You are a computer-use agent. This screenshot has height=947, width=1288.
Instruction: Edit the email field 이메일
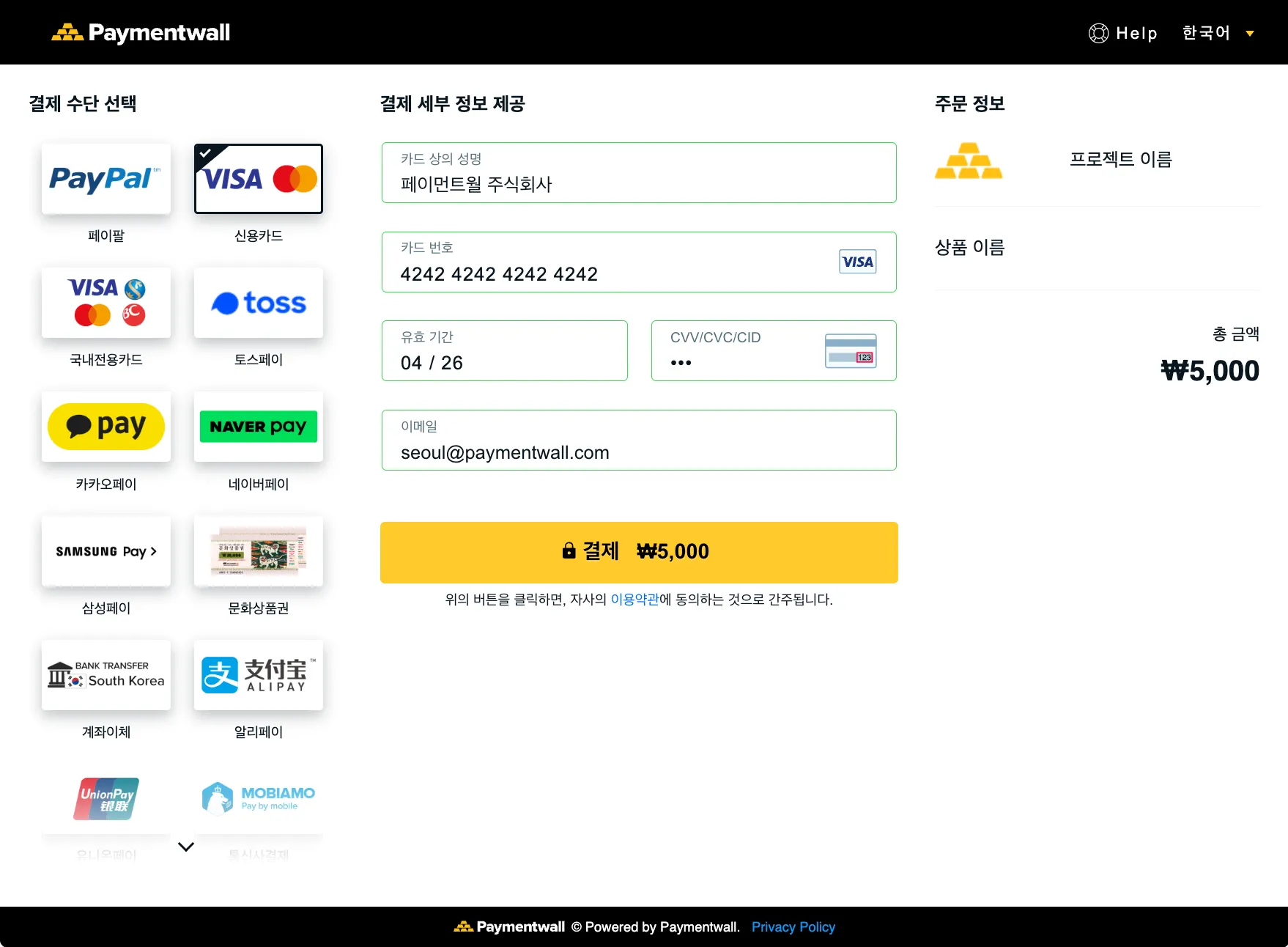(x=639, y=441)
